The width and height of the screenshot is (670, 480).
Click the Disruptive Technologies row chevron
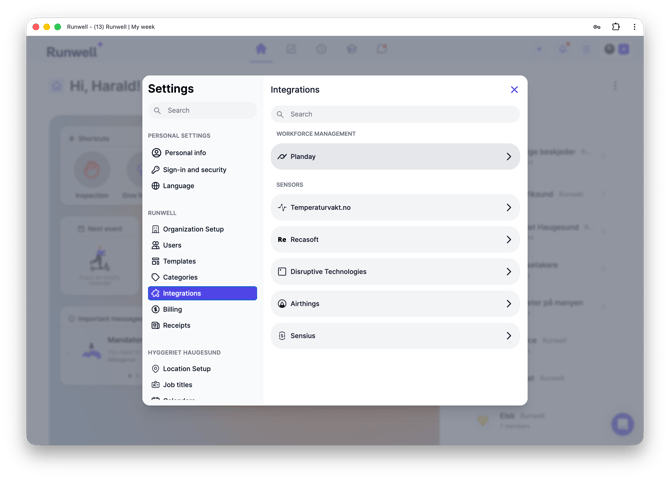click(508, 271)
